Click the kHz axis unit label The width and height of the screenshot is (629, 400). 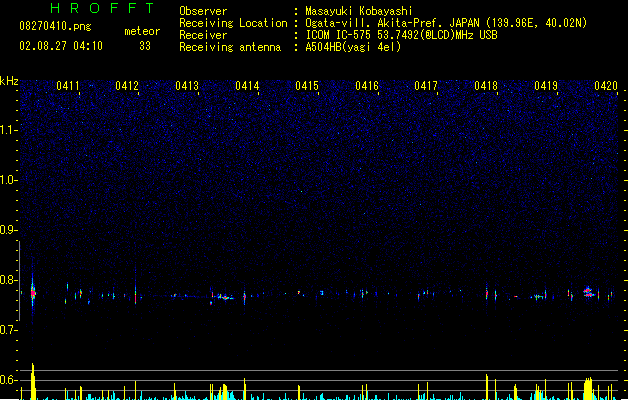9,81
